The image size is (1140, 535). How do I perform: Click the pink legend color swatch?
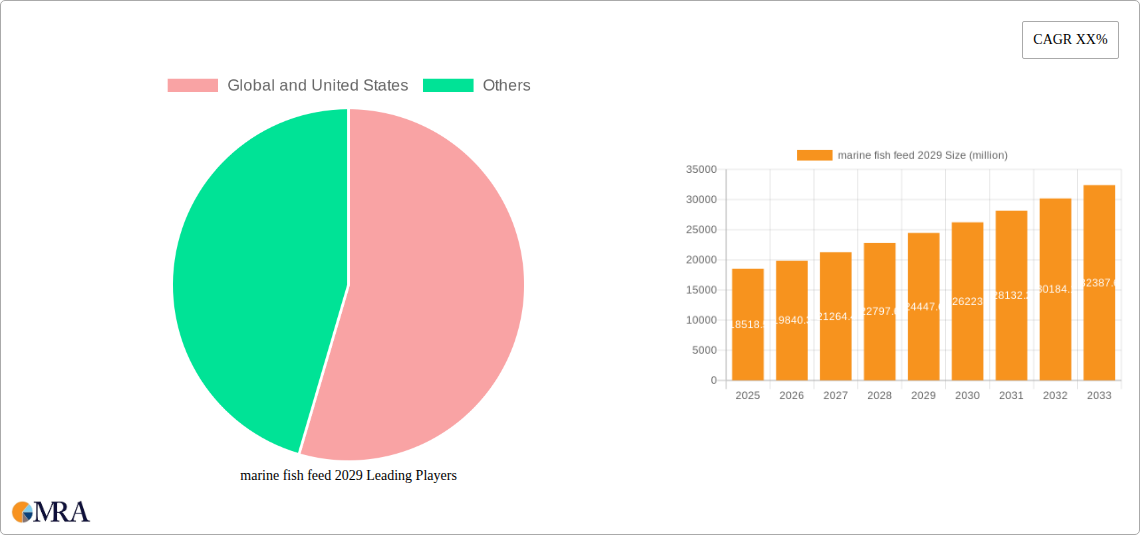pos(192,86)
